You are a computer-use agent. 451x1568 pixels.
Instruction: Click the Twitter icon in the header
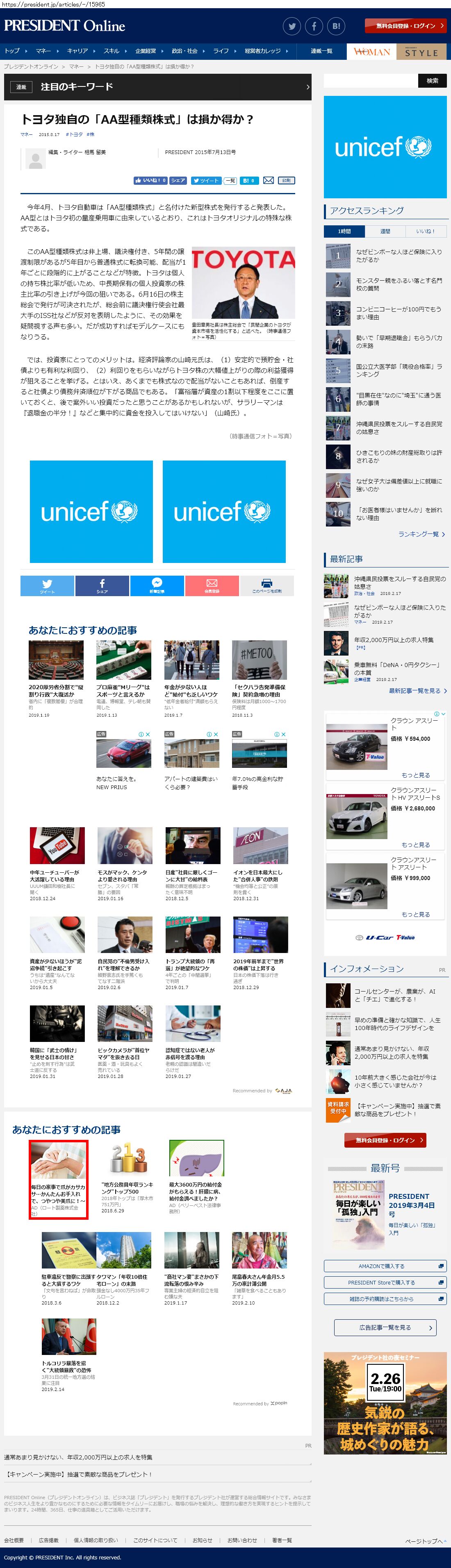(292, 26)
